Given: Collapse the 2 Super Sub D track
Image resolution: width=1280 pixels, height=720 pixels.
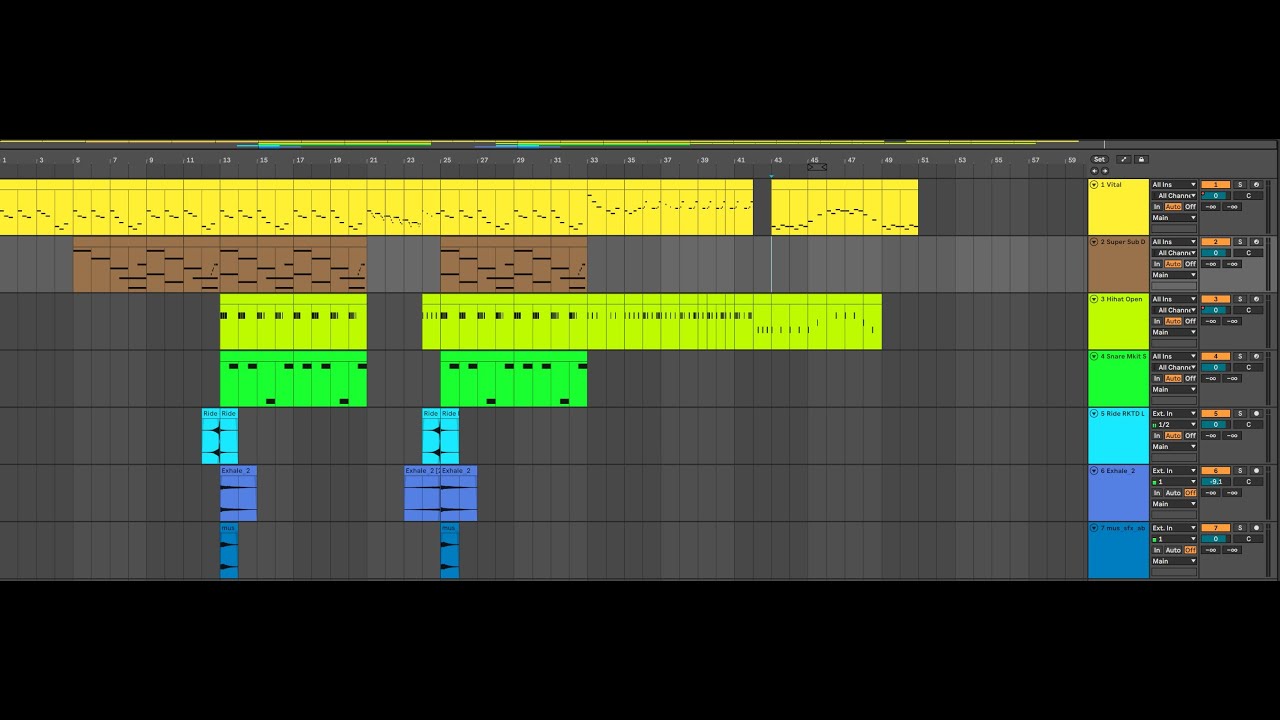Looking at the screenshot, I should [x=1094, y=242].
